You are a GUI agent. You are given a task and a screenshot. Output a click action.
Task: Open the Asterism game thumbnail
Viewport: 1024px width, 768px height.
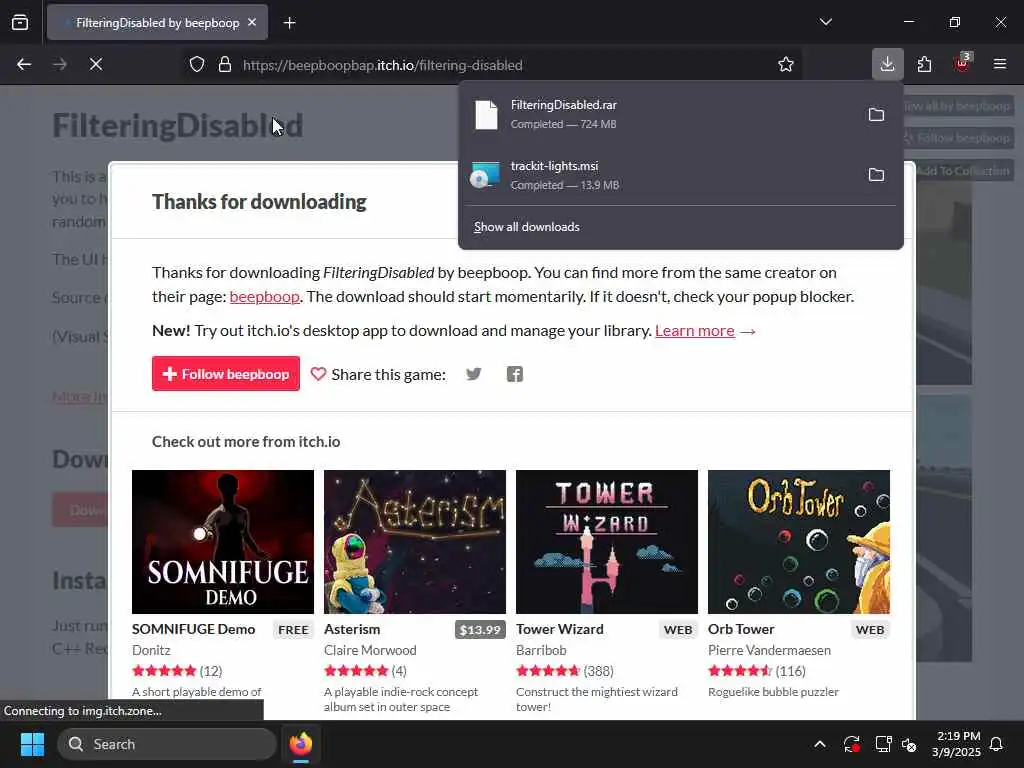point(415,541)
